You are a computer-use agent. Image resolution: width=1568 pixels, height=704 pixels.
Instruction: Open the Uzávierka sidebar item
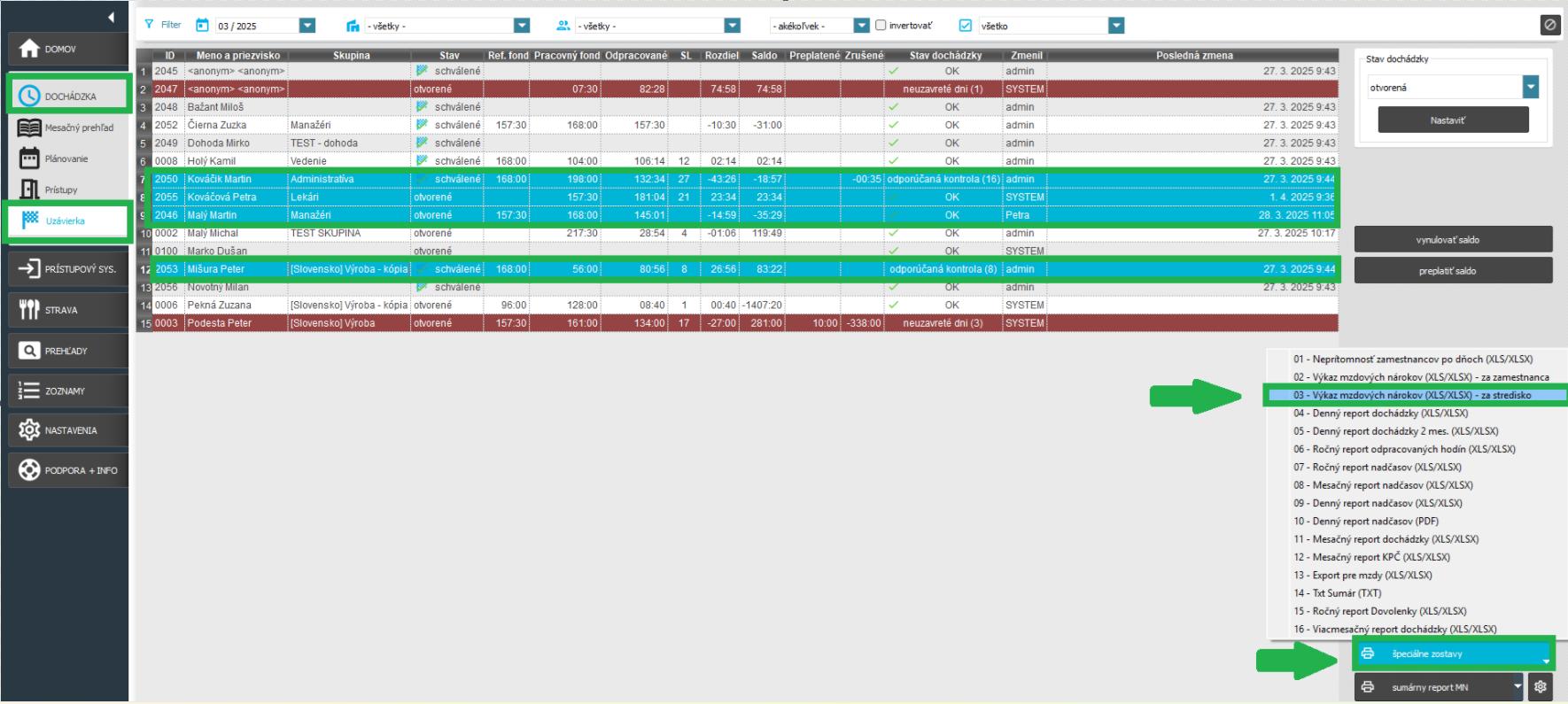pyautogui.click(x=66, y=220)
